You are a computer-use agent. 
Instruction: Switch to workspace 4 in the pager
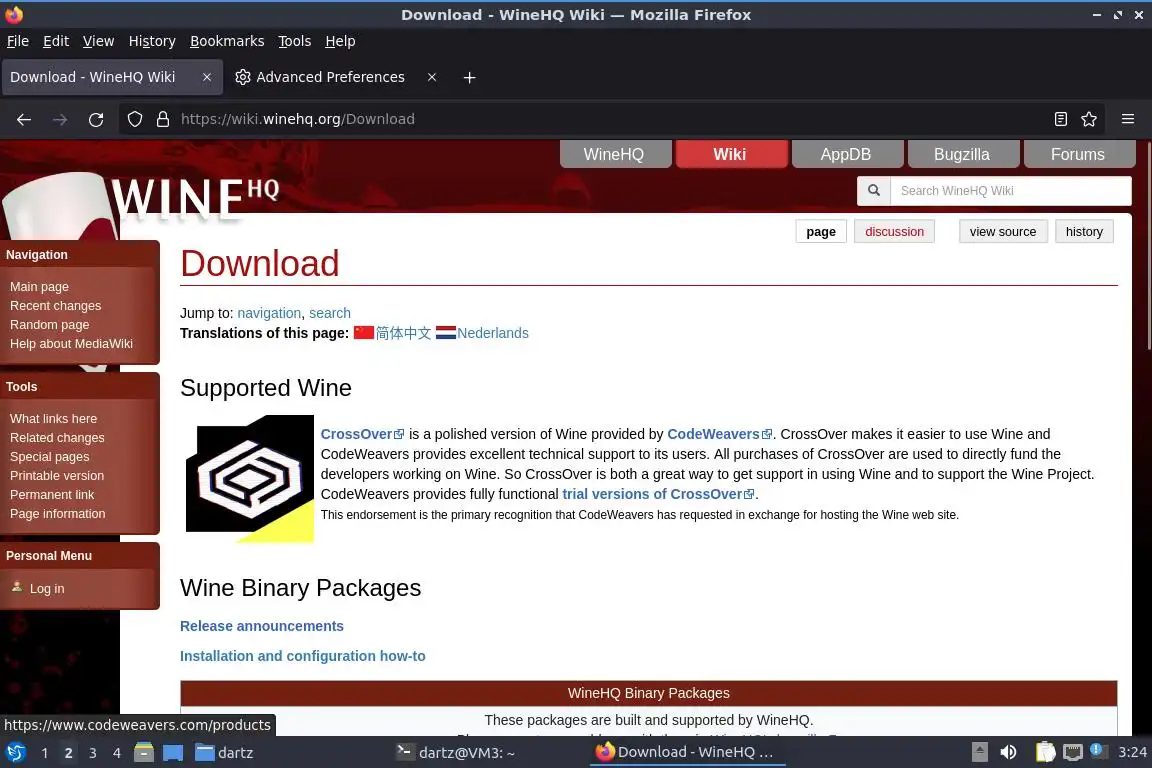tap(117, 753)
